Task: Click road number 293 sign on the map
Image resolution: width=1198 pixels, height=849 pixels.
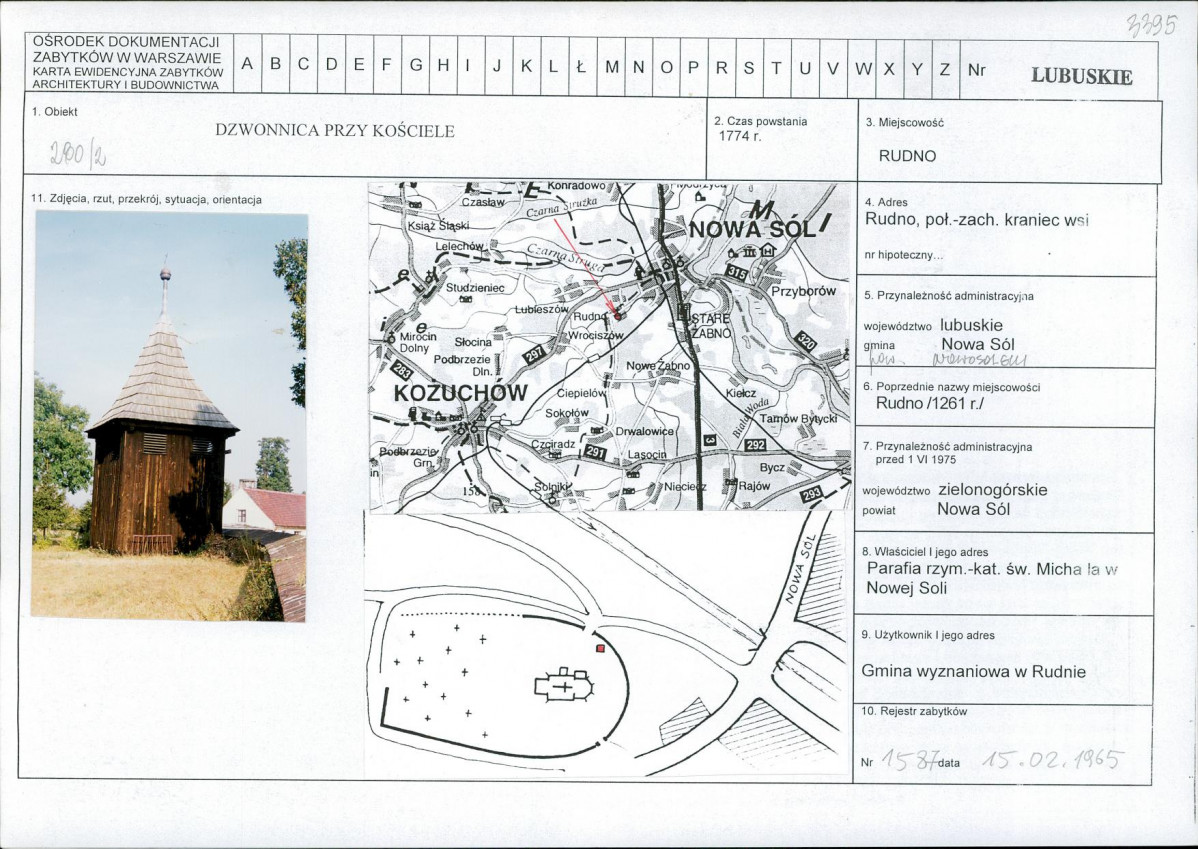Action: [x=811, y=494]
